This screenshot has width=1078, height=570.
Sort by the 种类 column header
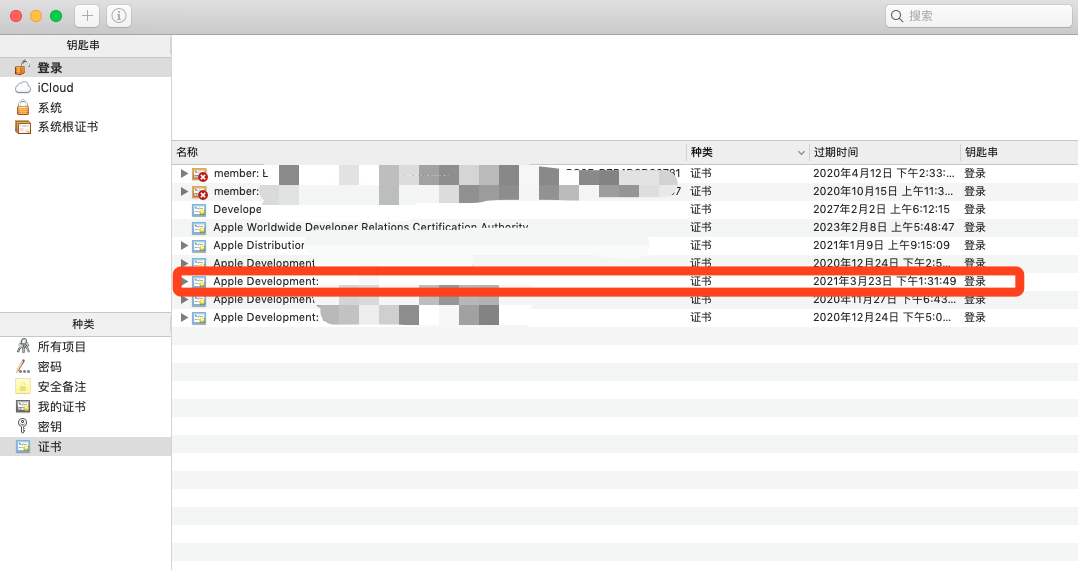(x=748, y=152)
